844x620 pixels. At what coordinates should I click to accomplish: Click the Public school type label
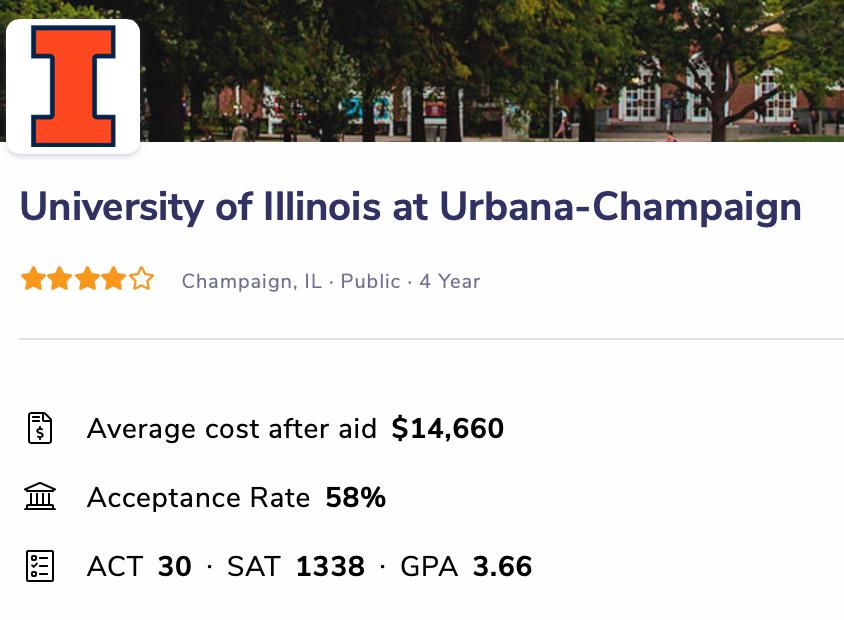[370, 281]
